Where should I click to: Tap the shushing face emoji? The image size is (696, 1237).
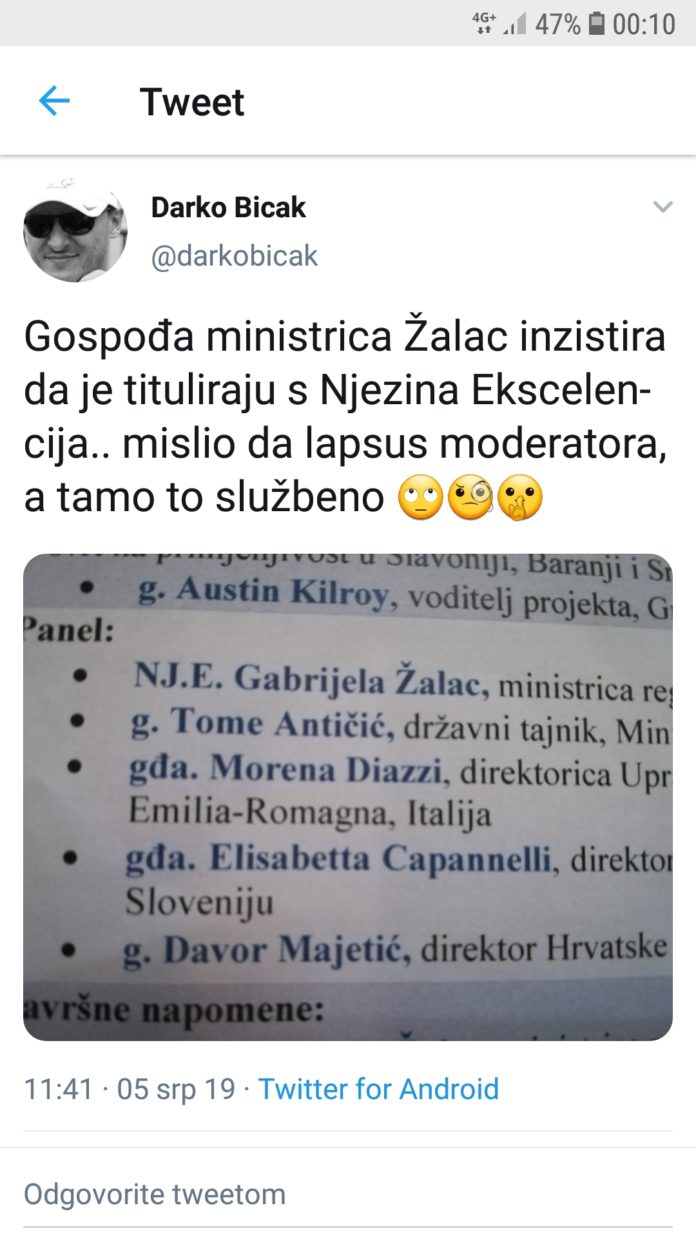click(520, 498)
